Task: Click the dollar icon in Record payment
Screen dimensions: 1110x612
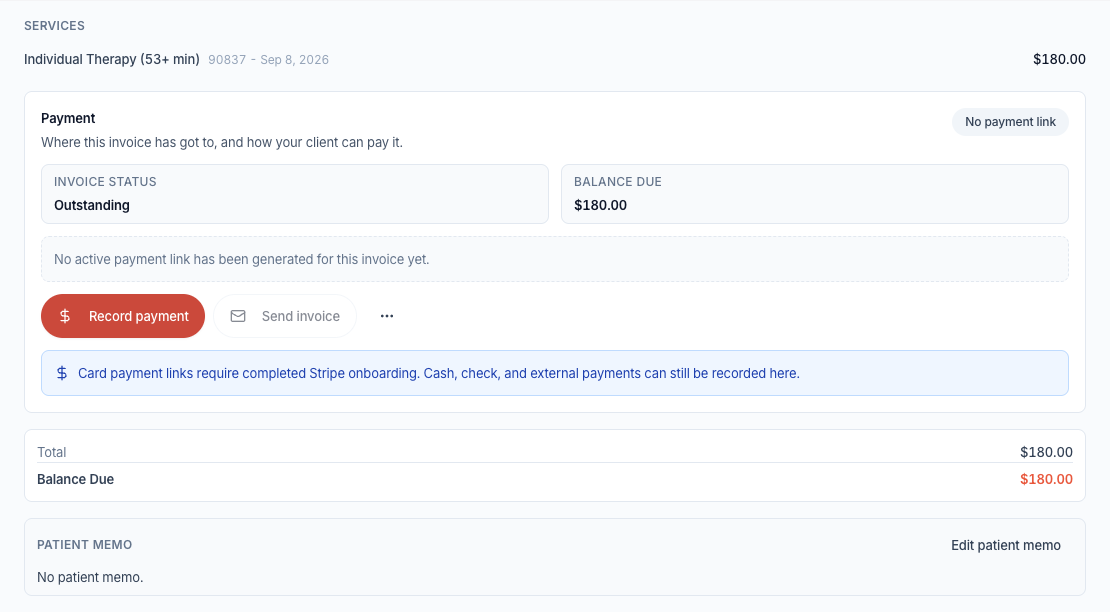Action: pos(64,316)
